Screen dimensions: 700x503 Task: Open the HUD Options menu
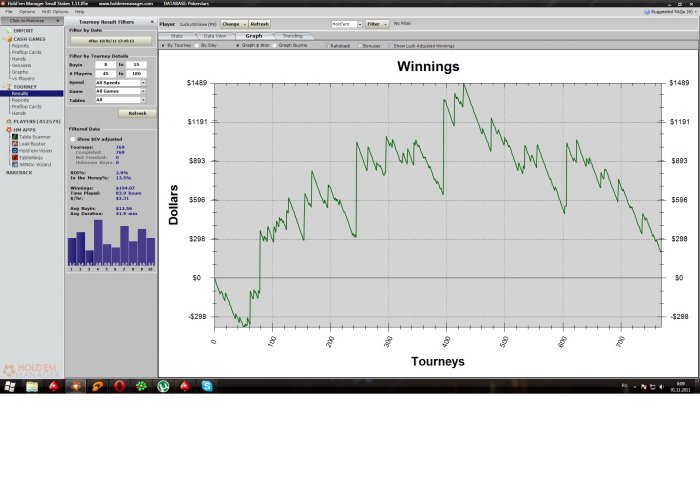(x=54, y=12)
